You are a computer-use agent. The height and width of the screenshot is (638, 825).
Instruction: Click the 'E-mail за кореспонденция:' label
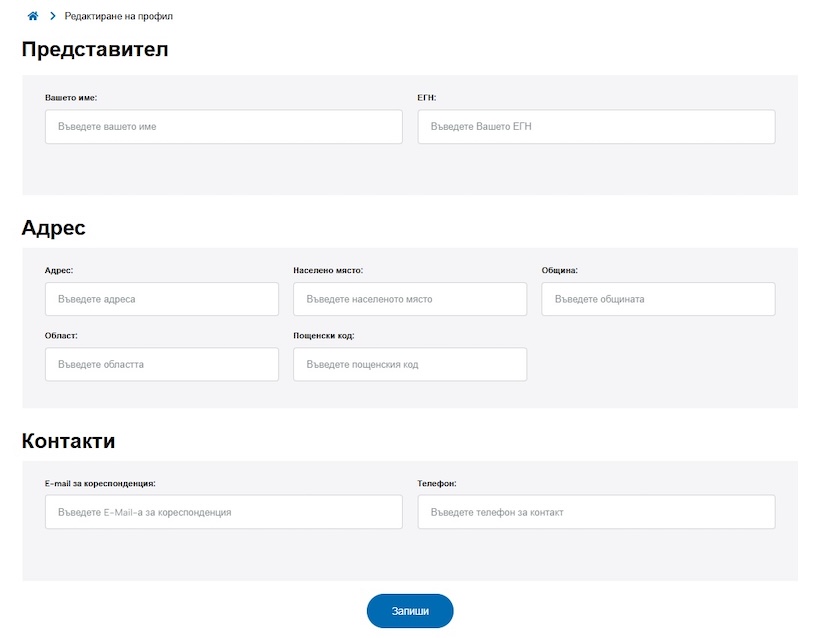click(100, 483)
